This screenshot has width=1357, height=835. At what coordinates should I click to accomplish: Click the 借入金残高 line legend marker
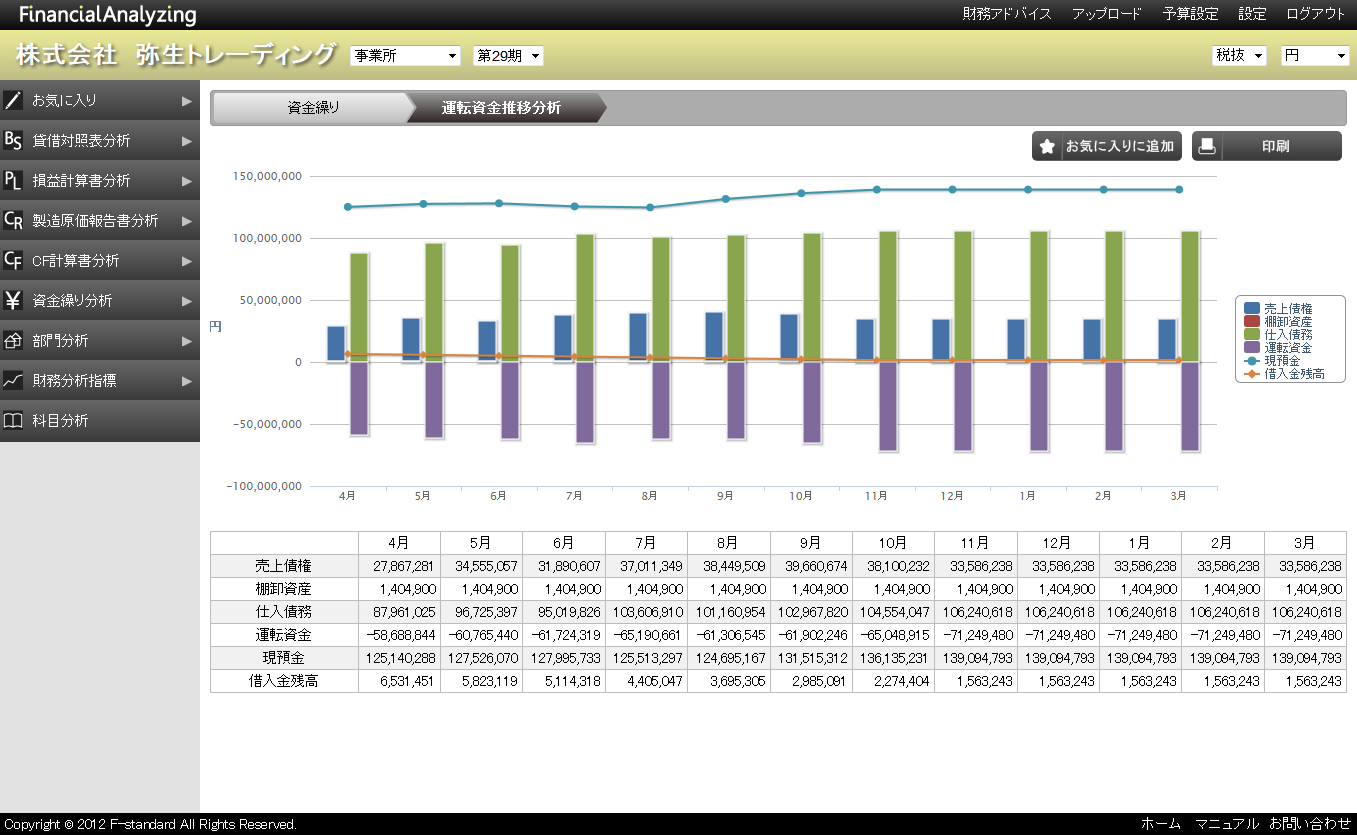click(x=1251, y=374)
